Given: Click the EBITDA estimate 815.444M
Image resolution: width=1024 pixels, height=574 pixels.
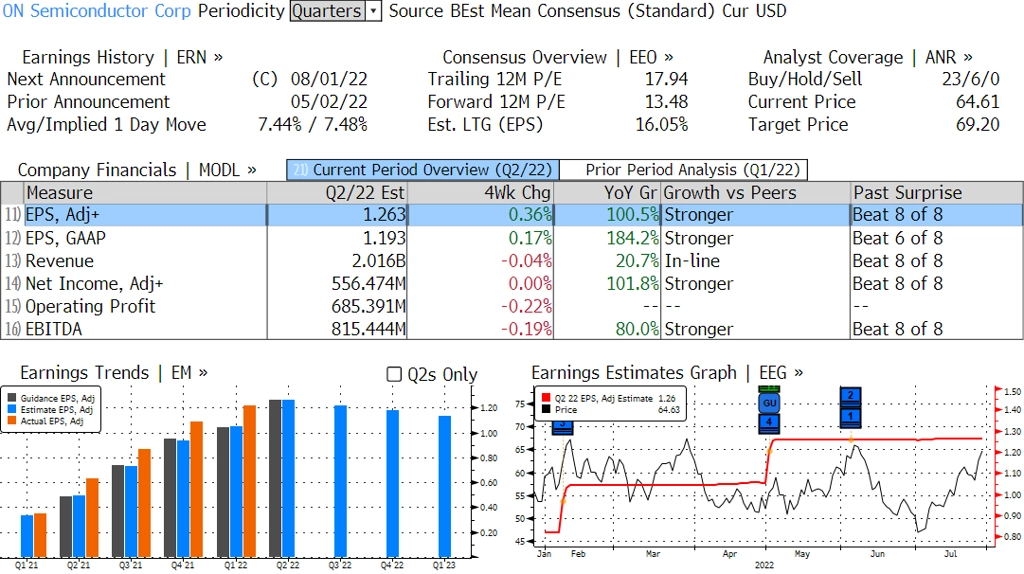Looking at the screenshot, I should (368, 328).
